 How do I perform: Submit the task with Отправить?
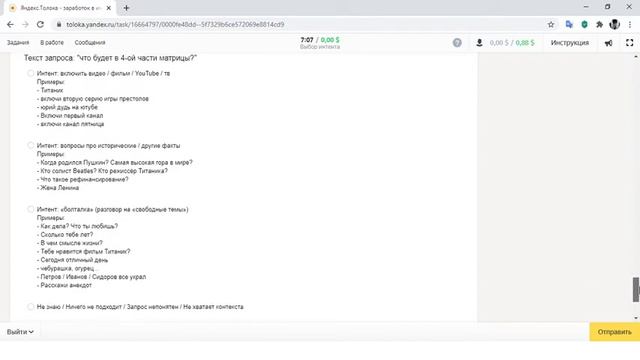[614, 332]
